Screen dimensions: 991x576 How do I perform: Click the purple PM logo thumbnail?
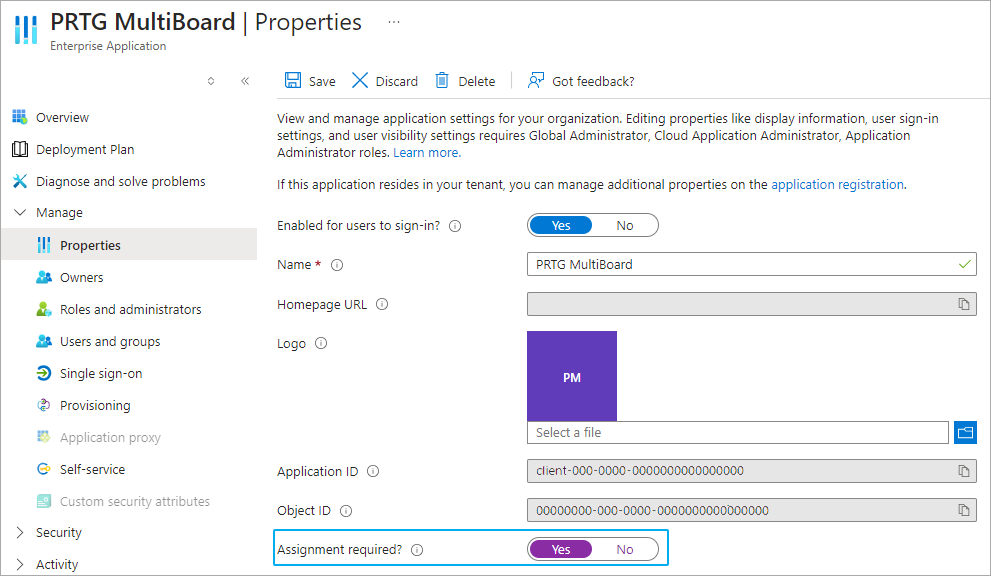click(x=572, y=376)
